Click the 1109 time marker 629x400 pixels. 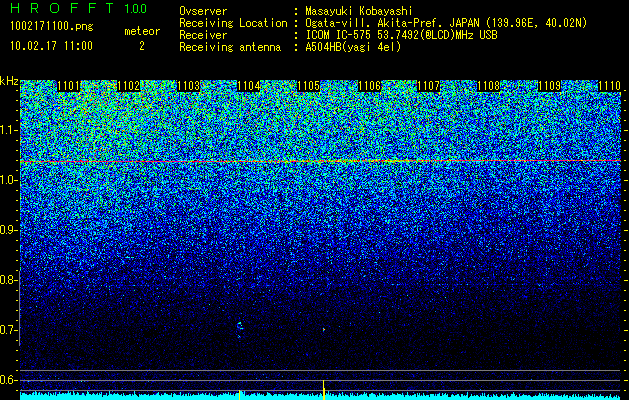click(549, 86)
